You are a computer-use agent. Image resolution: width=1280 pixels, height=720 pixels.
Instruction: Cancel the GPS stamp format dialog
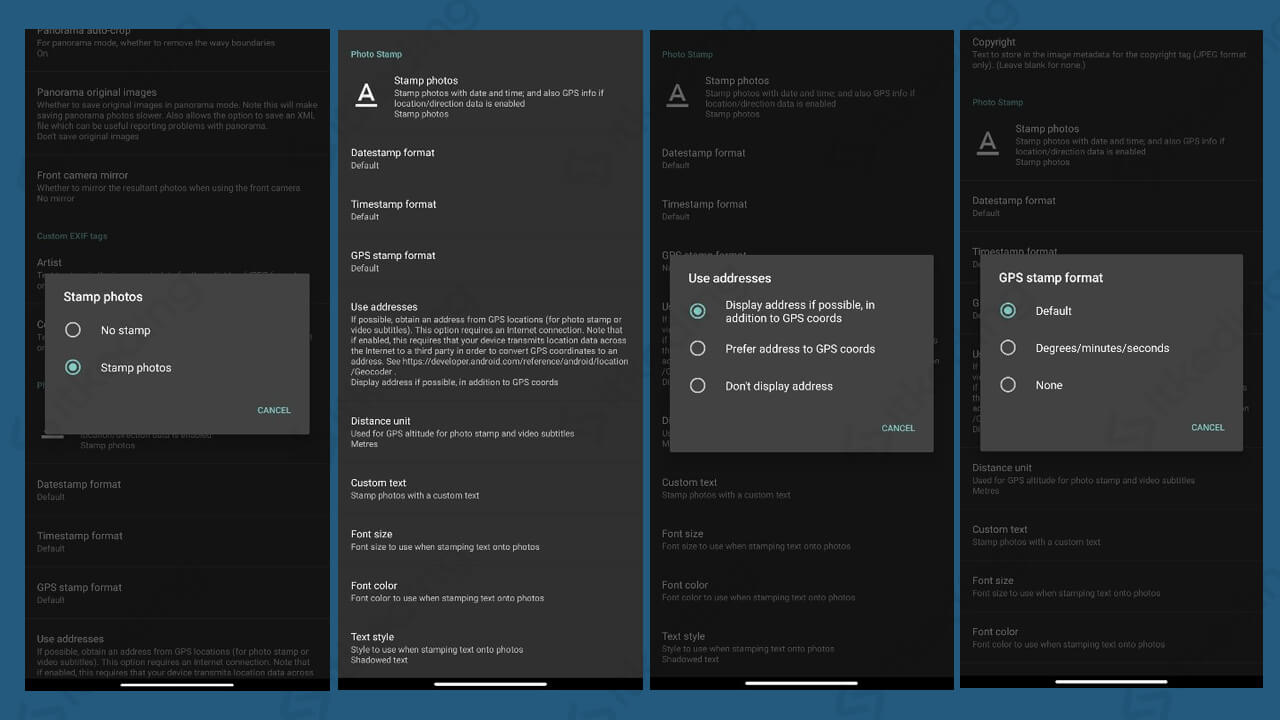[x=1208, y=427]
